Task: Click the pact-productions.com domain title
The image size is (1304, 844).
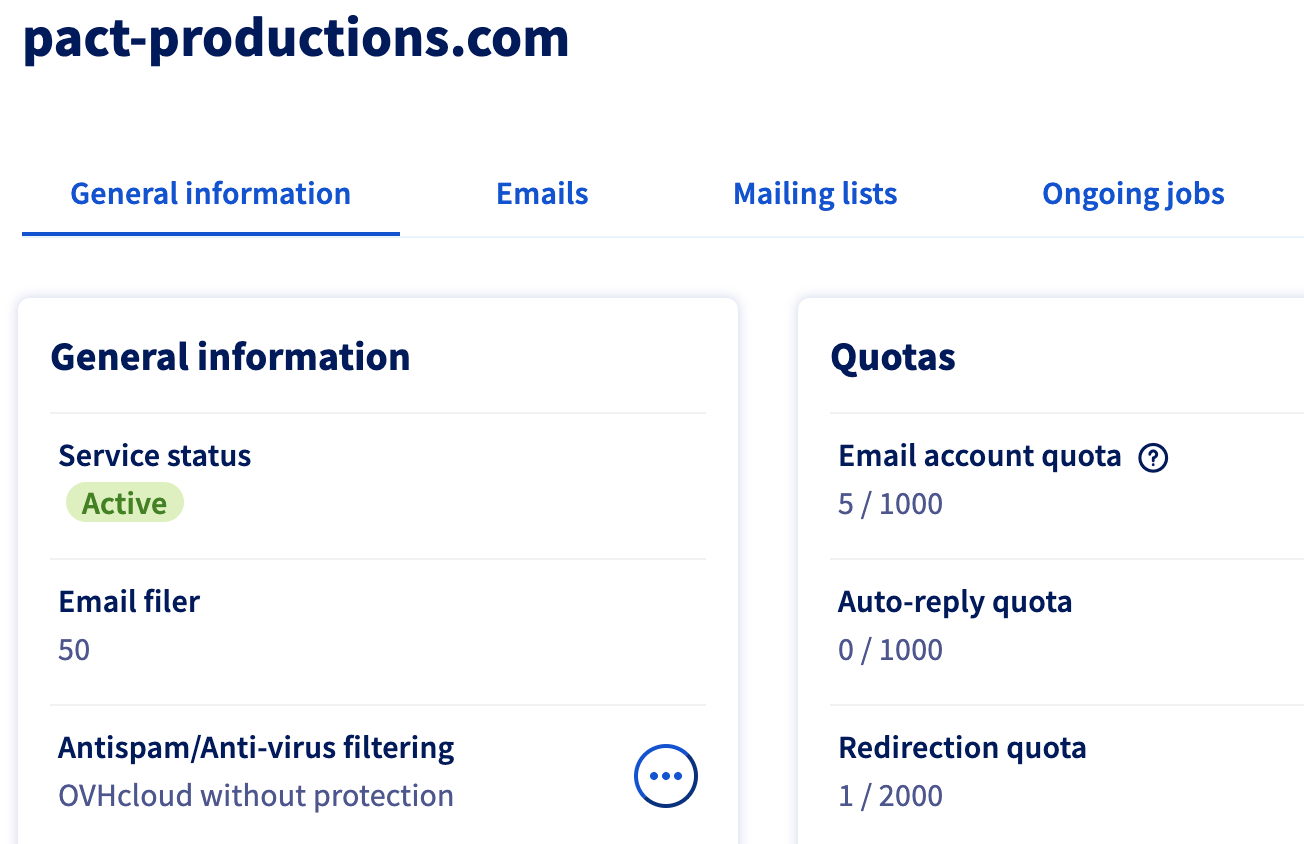Action: 296,39
